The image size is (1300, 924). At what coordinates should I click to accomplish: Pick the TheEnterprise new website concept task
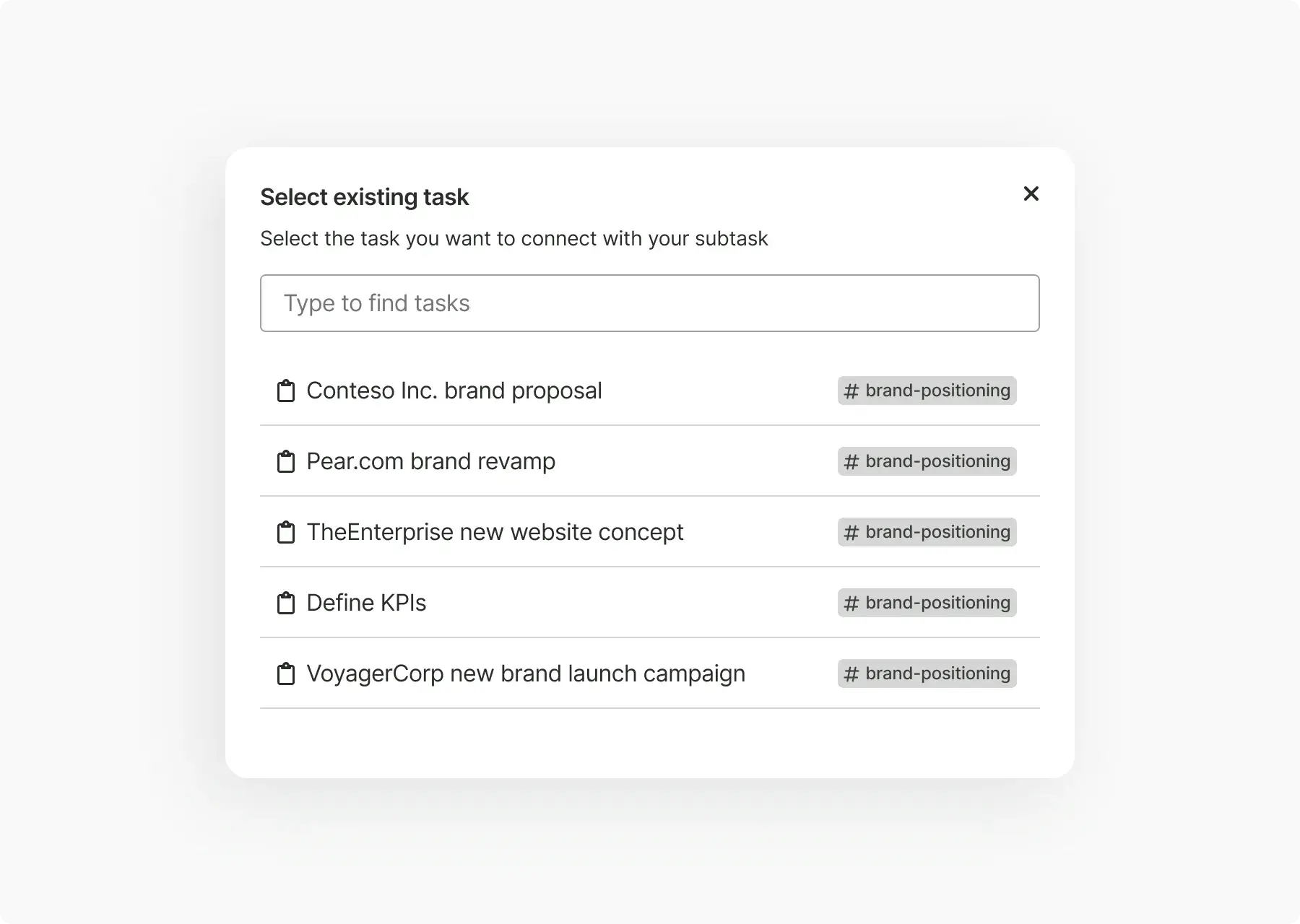(495, 532)
